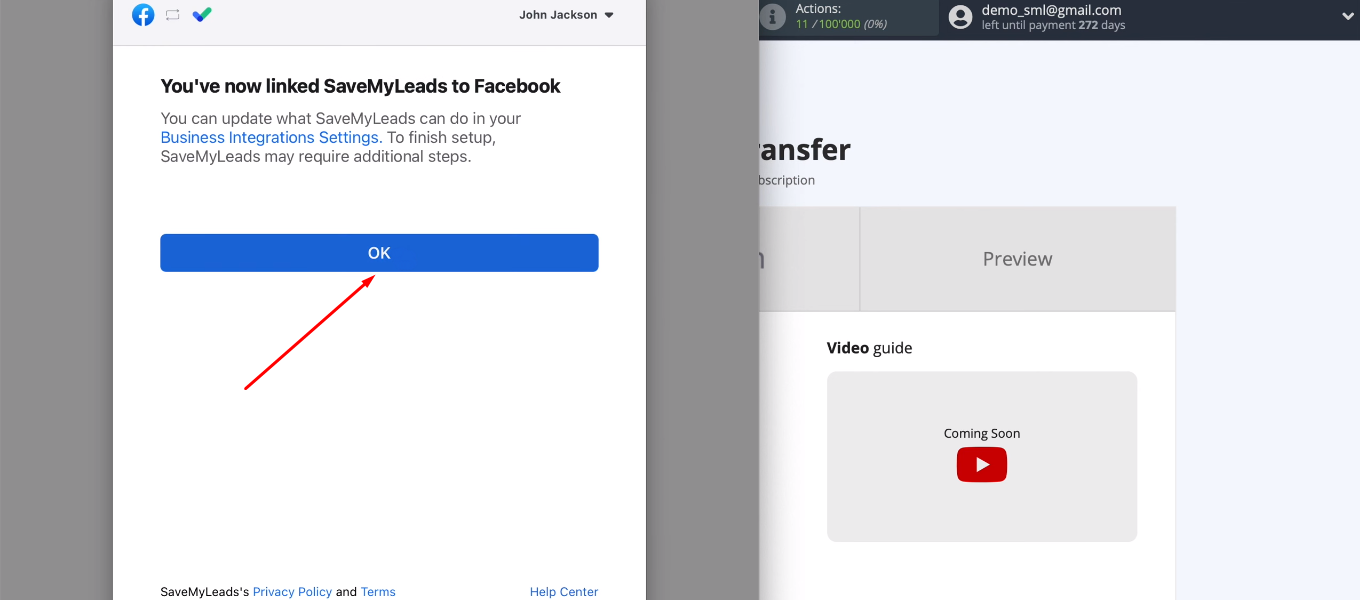
Task: Visit the Help Center link
Action: [564, 592]
